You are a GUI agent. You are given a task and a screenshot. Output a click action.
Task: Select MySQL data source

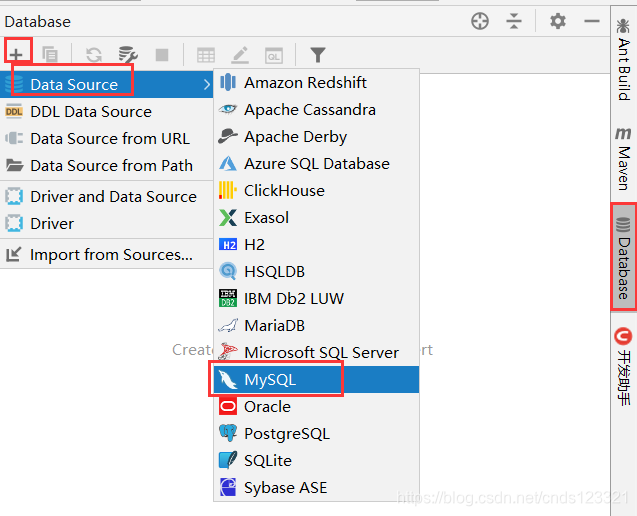click(x=316, y=379)
